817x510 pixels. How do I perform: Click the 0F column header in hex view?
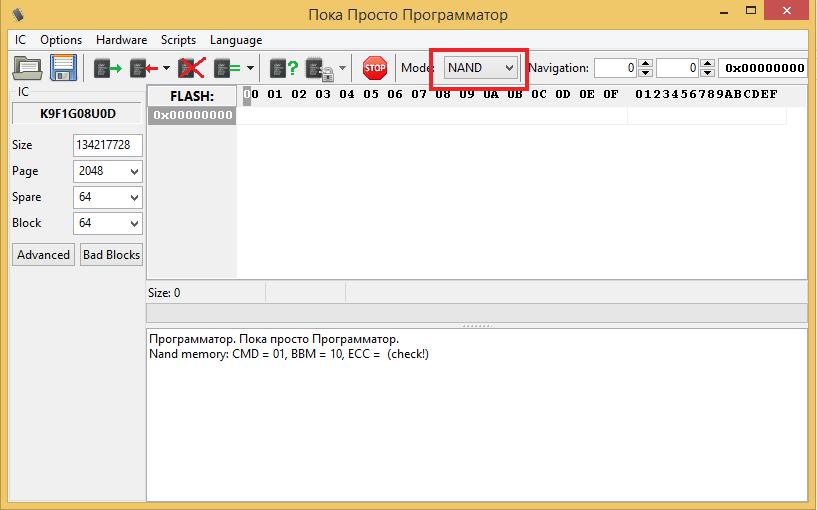tap(611, 94)
